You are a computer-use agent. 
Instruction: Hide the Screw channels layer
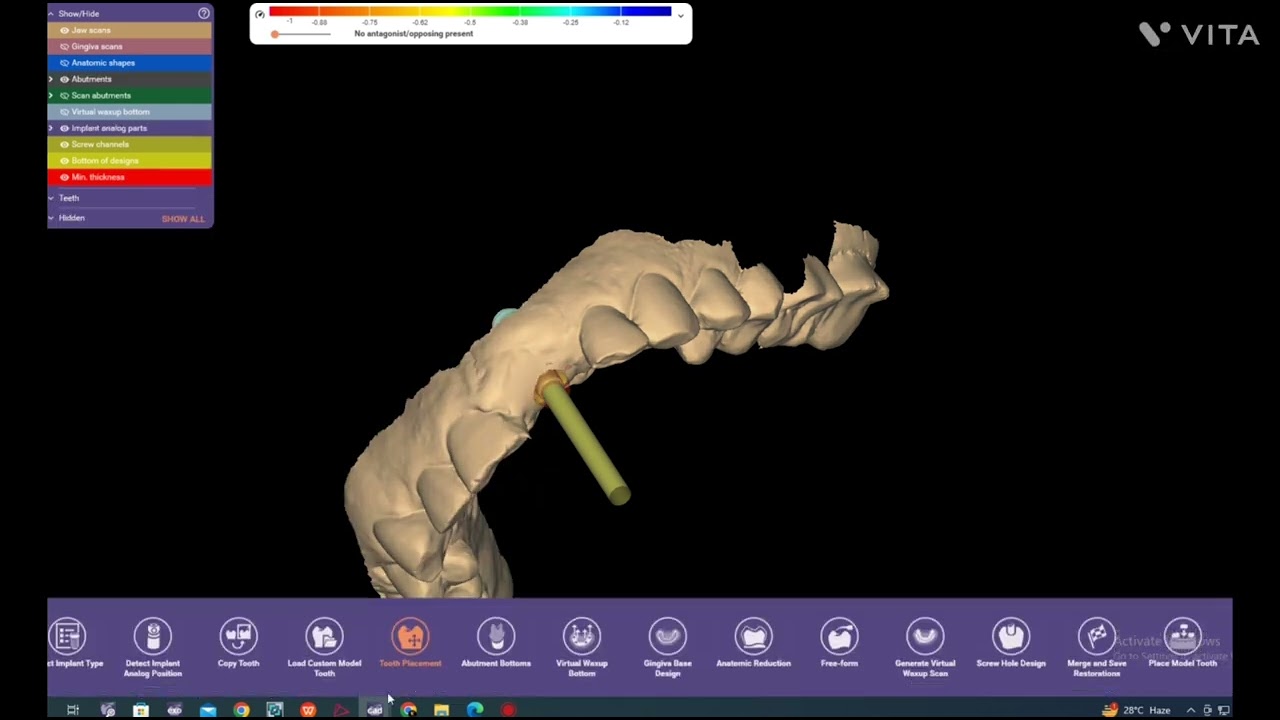pos(65,144)
